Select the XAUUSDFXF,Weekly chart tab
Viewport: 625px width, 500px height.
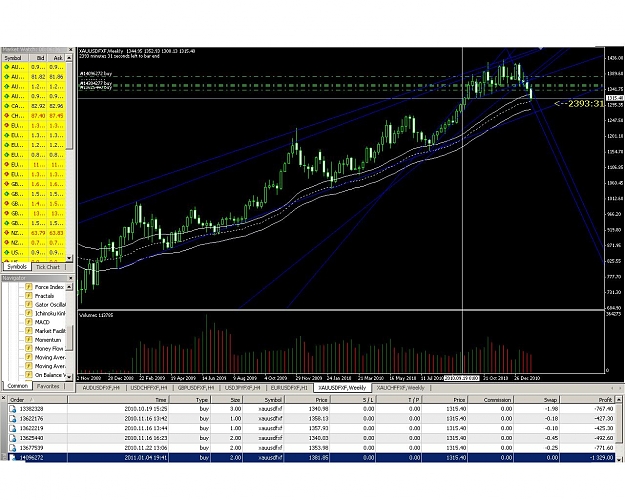[x=342, y=388]
